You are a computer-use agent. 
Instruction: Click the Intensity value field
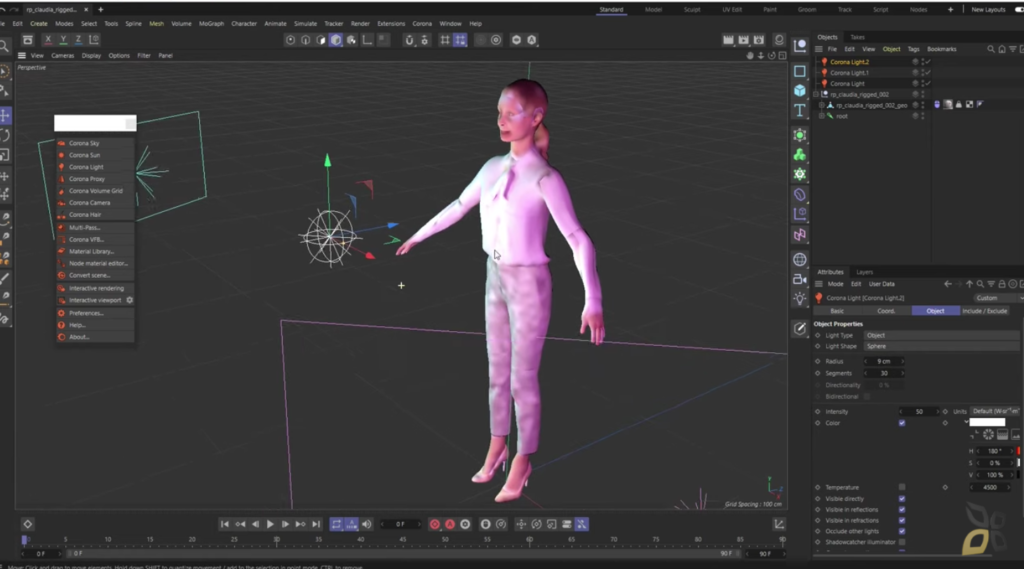919,412
